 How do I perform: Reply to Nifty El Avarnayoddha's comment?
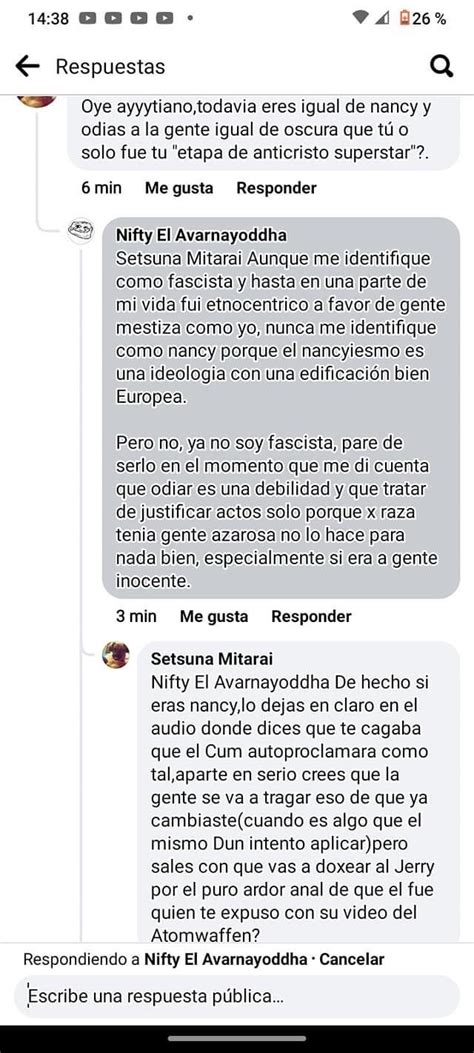point(311,616)
